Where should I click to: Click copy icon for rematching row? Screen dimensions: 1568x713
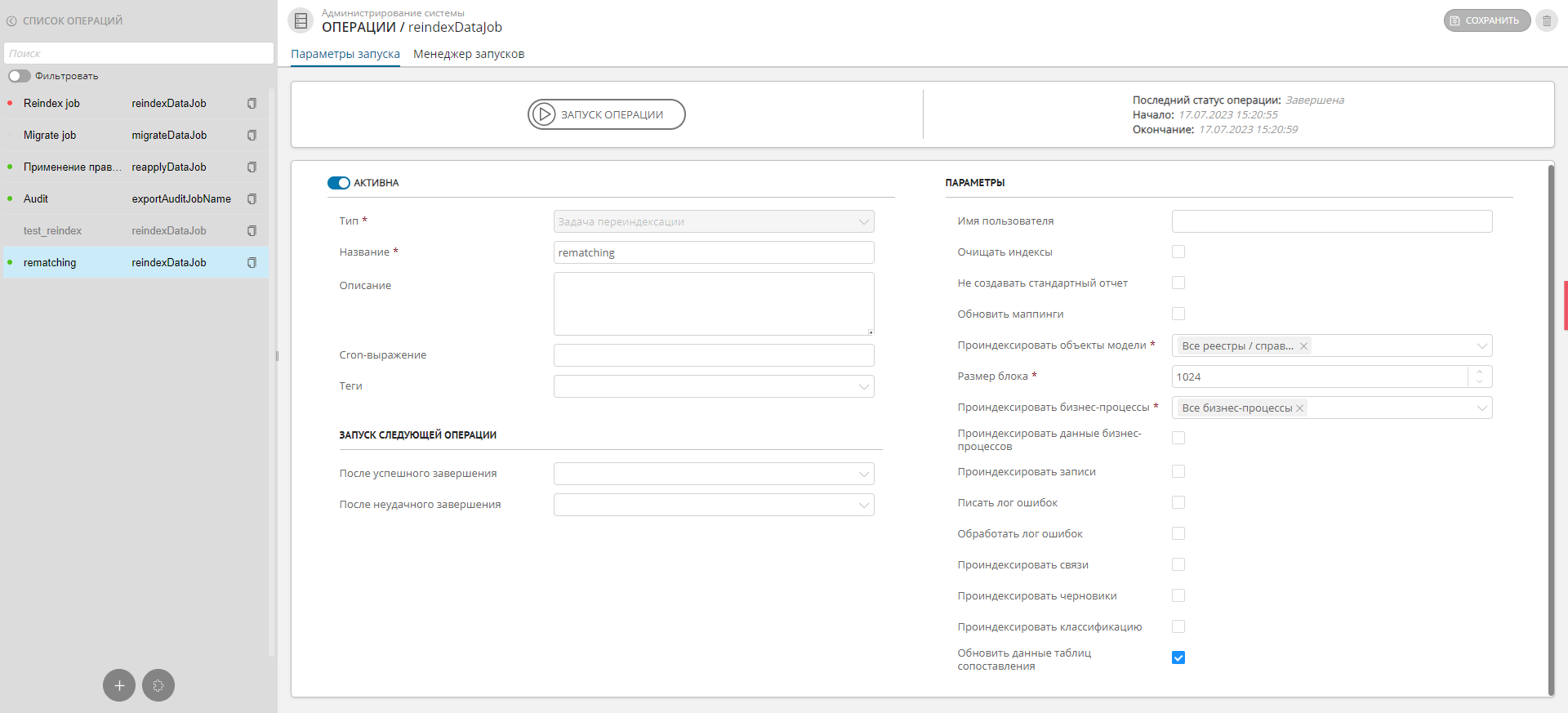(252, 263)
